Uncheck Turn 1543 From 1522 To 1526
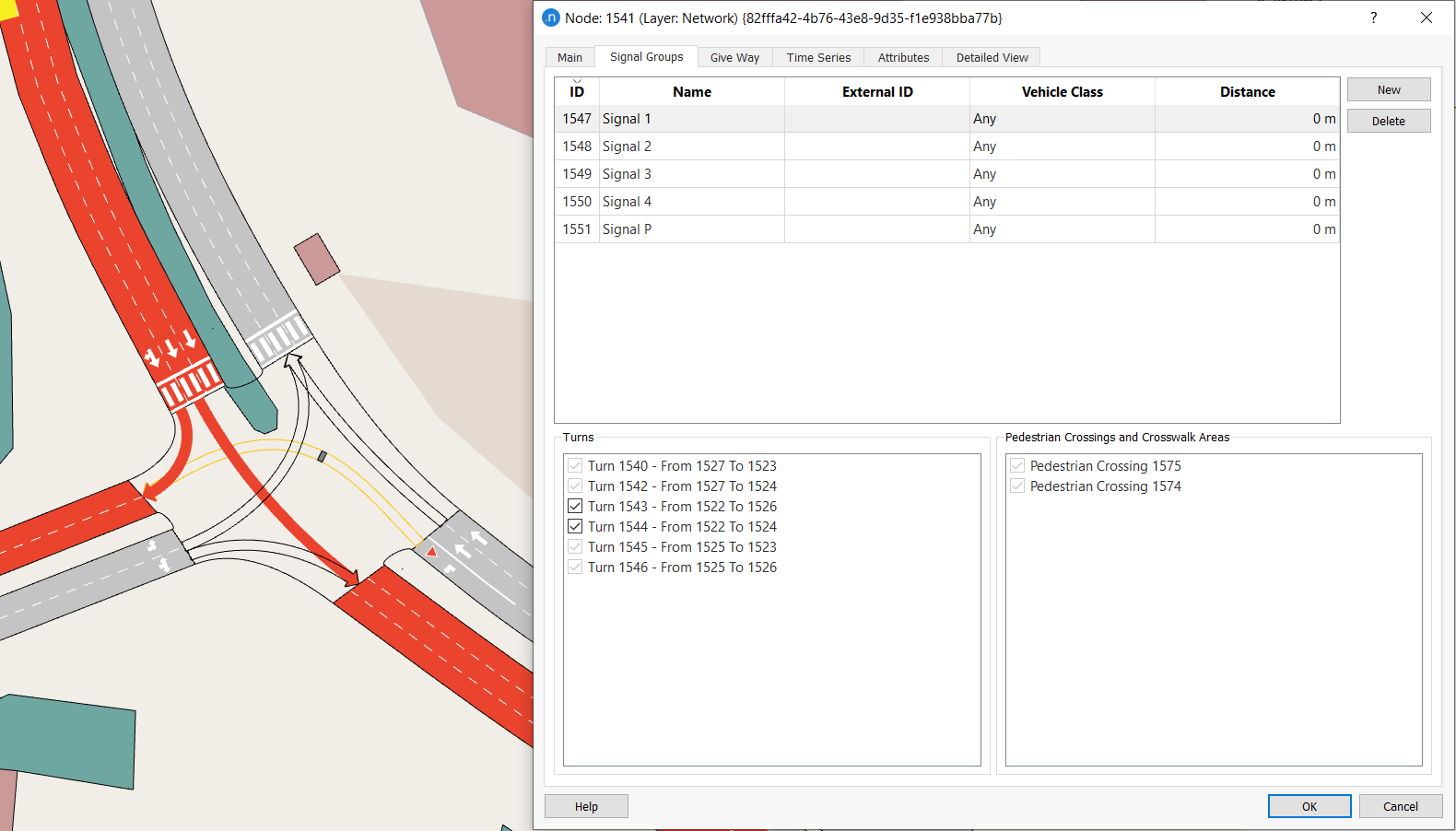 [x=575, y=507]
